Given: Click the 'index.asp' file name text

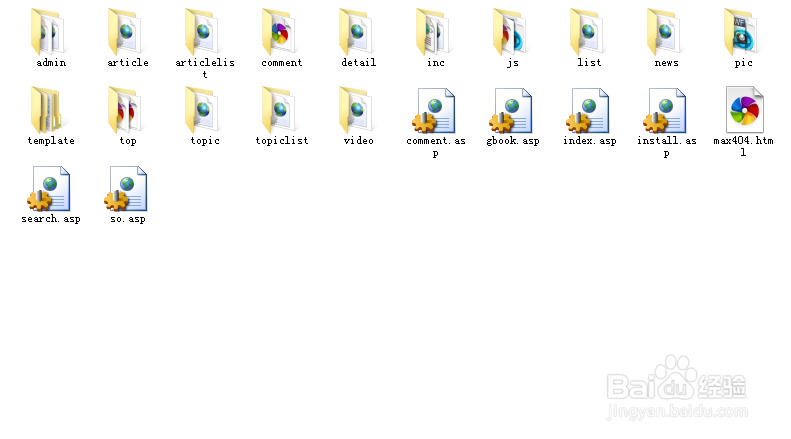Looking at the screenshot, I should (590, 141).
